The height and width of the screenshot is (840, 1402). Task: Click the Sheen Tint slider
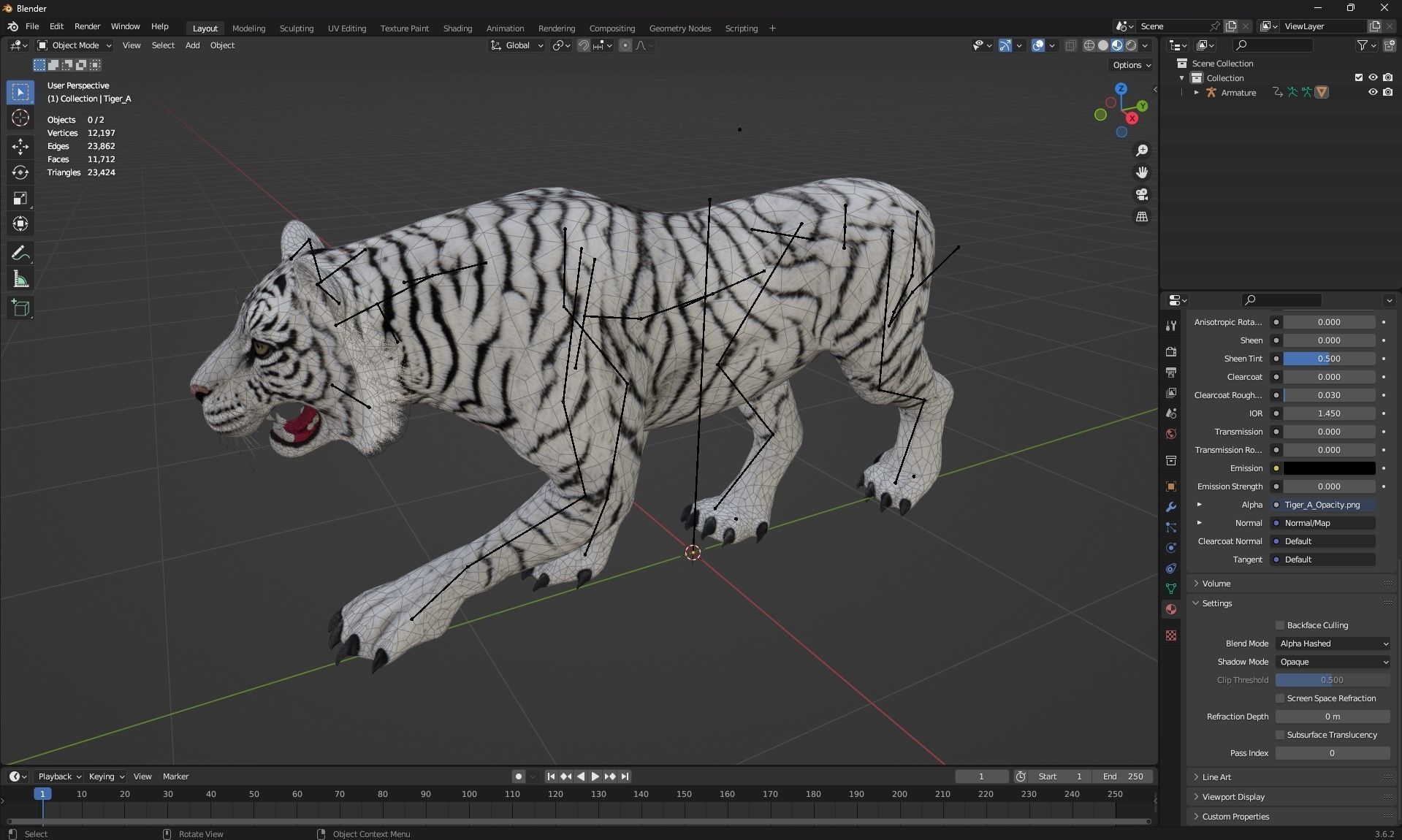click(1329, 359)
